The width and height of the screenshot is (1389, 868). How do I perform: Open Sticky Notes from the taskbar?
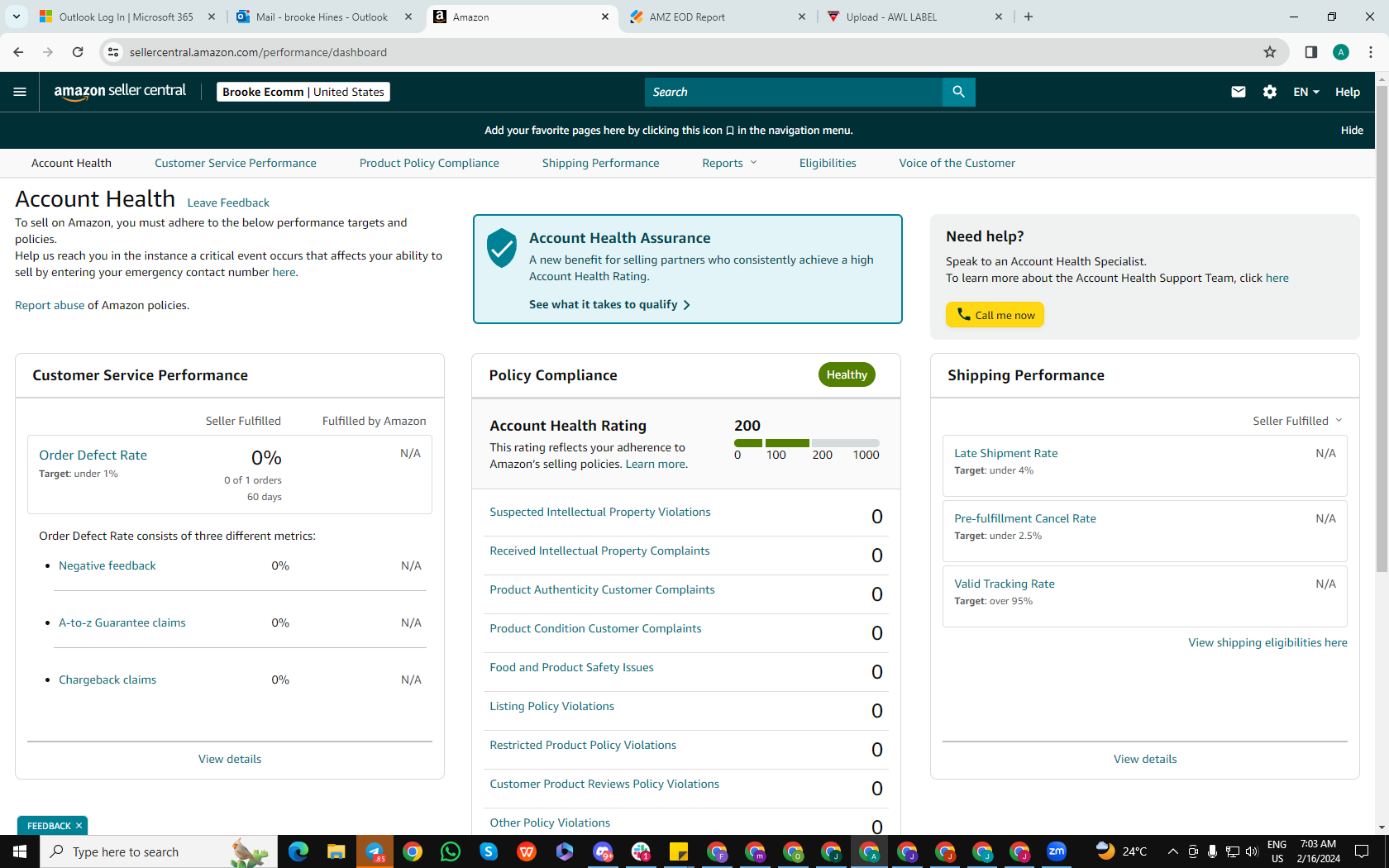click(x=679, y=851)
